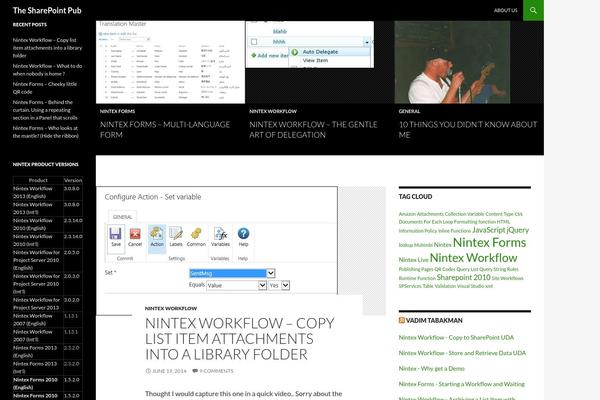Click the June 2014 post date link
Image resolution: width=600 pixels, height=400 pixels.
169,371
